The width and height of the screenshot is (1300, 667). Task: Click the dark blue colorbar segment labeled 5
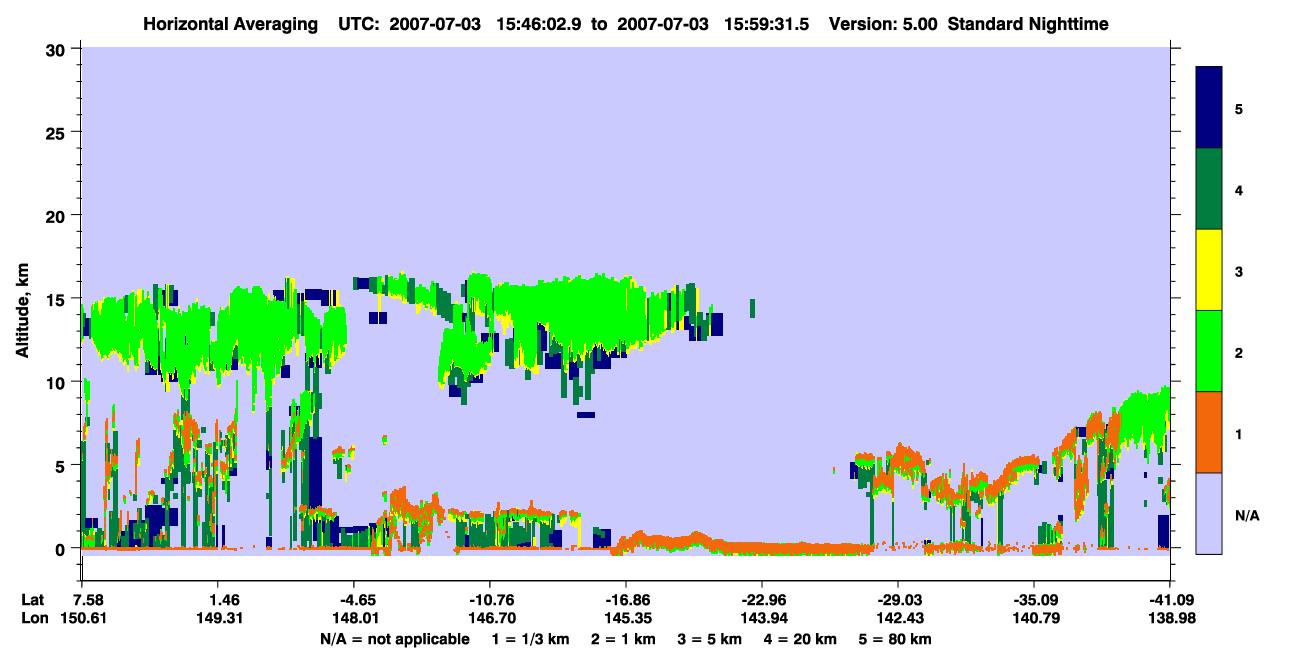[1209, 108]
